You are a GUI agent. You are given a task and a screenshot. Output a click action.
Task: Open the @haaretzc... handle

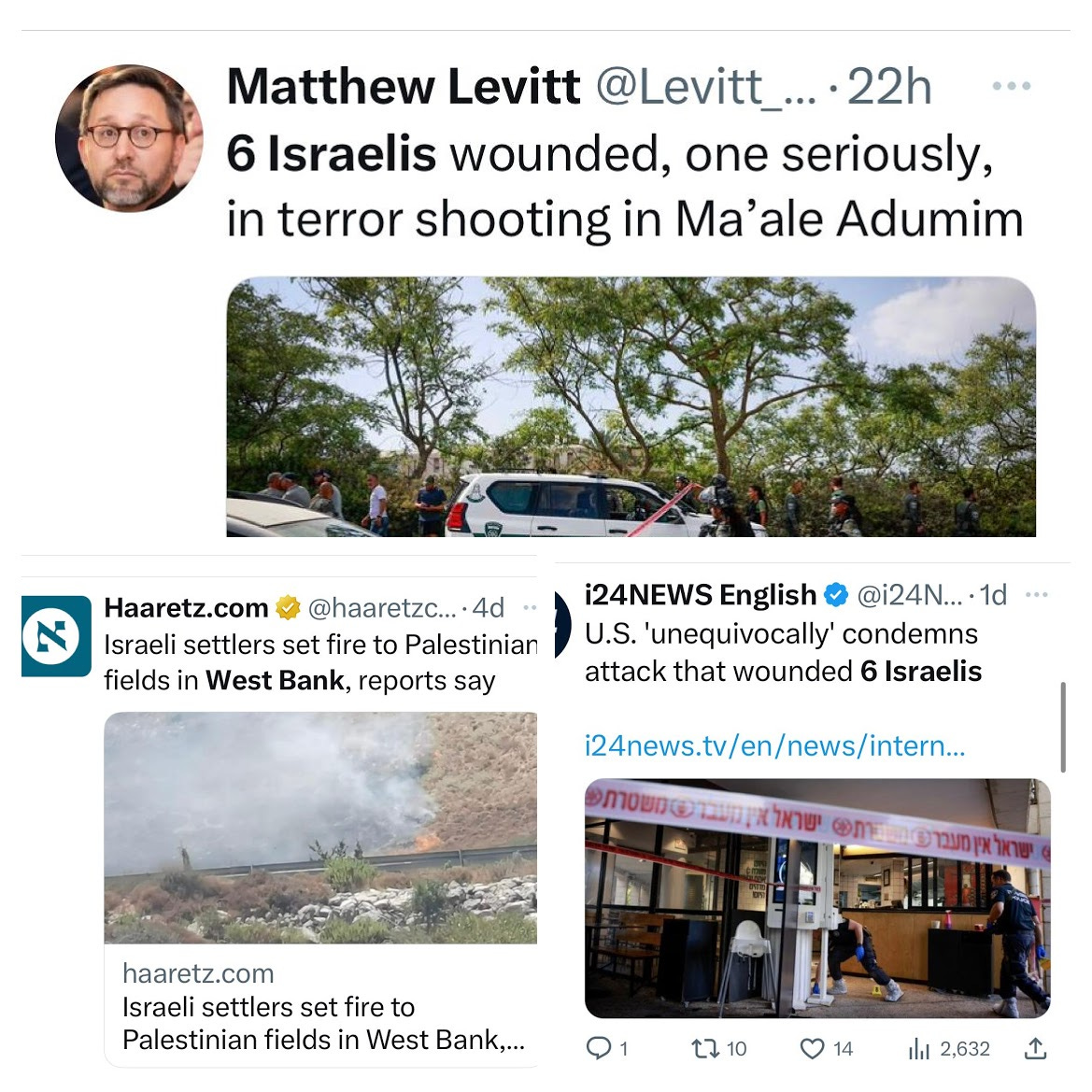tap(382, 608)
